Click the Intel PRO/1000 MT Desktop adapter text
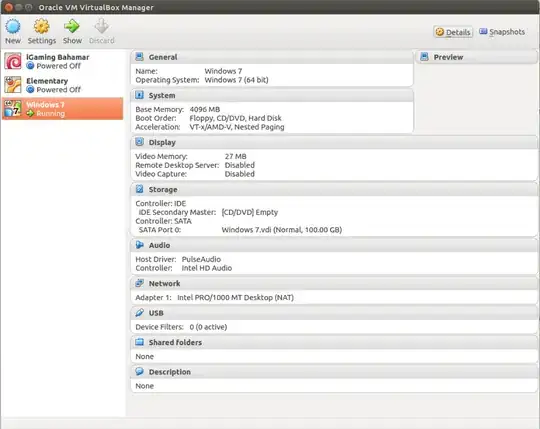 click(235, 297)
